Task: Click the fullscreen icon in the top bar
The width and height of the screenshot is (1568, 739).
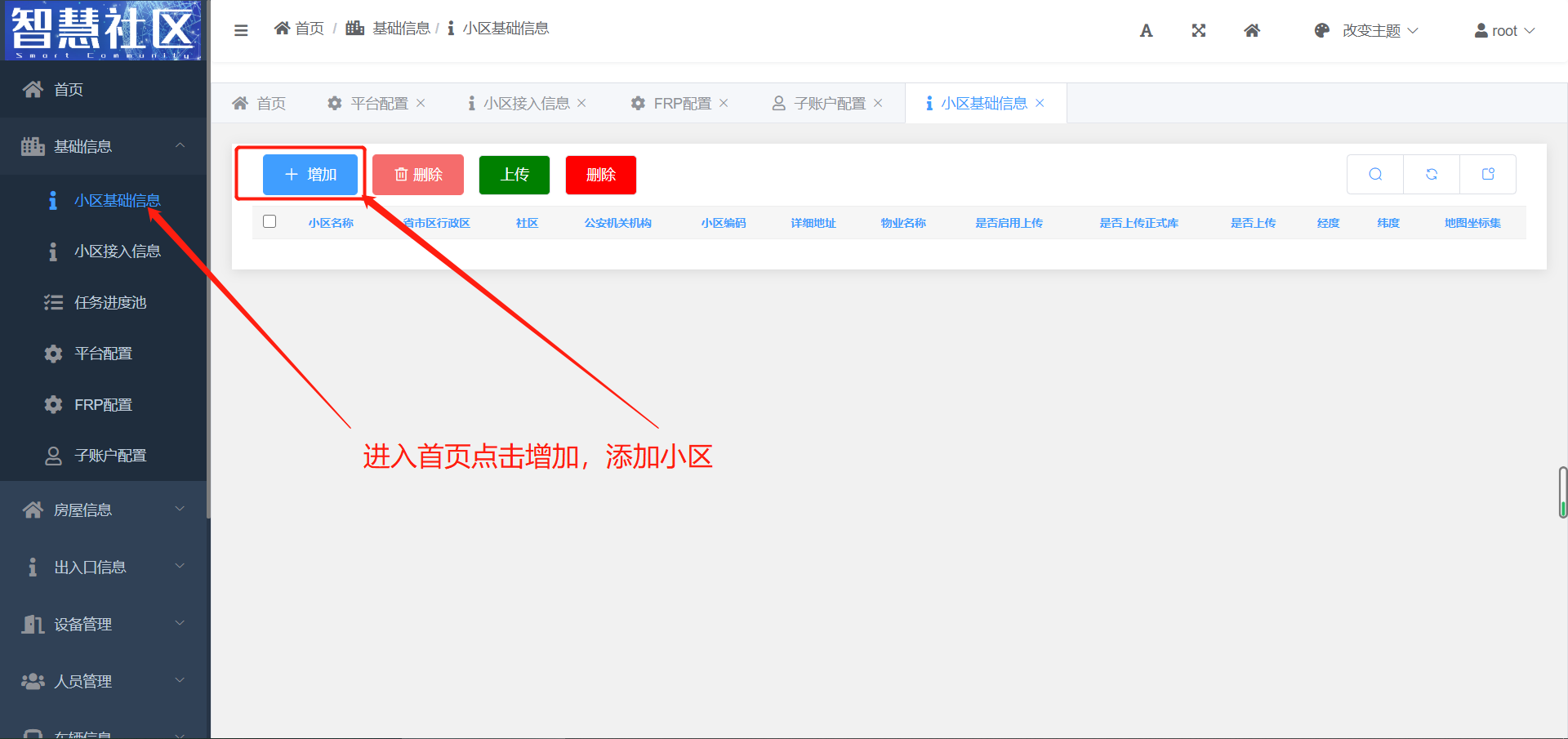Action: (x=1198, y=30)
